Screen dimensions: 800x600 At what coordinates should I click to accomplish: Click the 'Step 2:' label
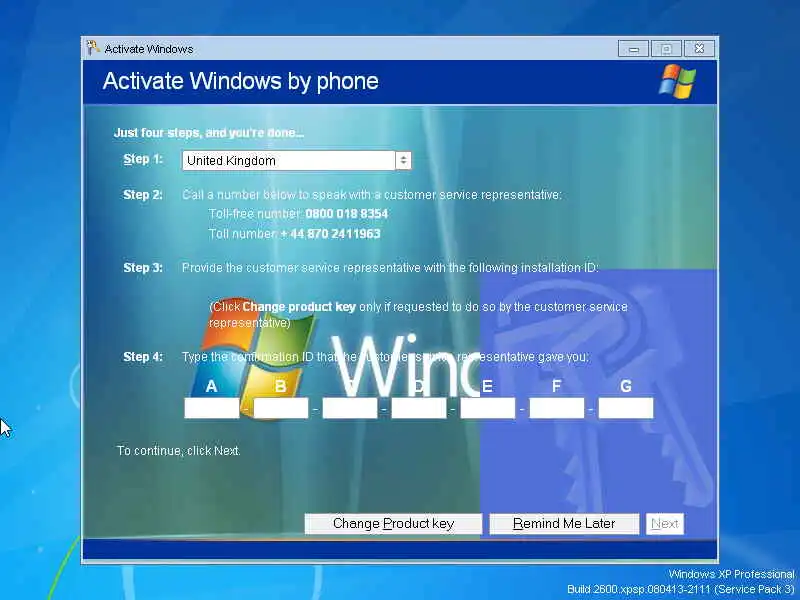click(143, 195)
